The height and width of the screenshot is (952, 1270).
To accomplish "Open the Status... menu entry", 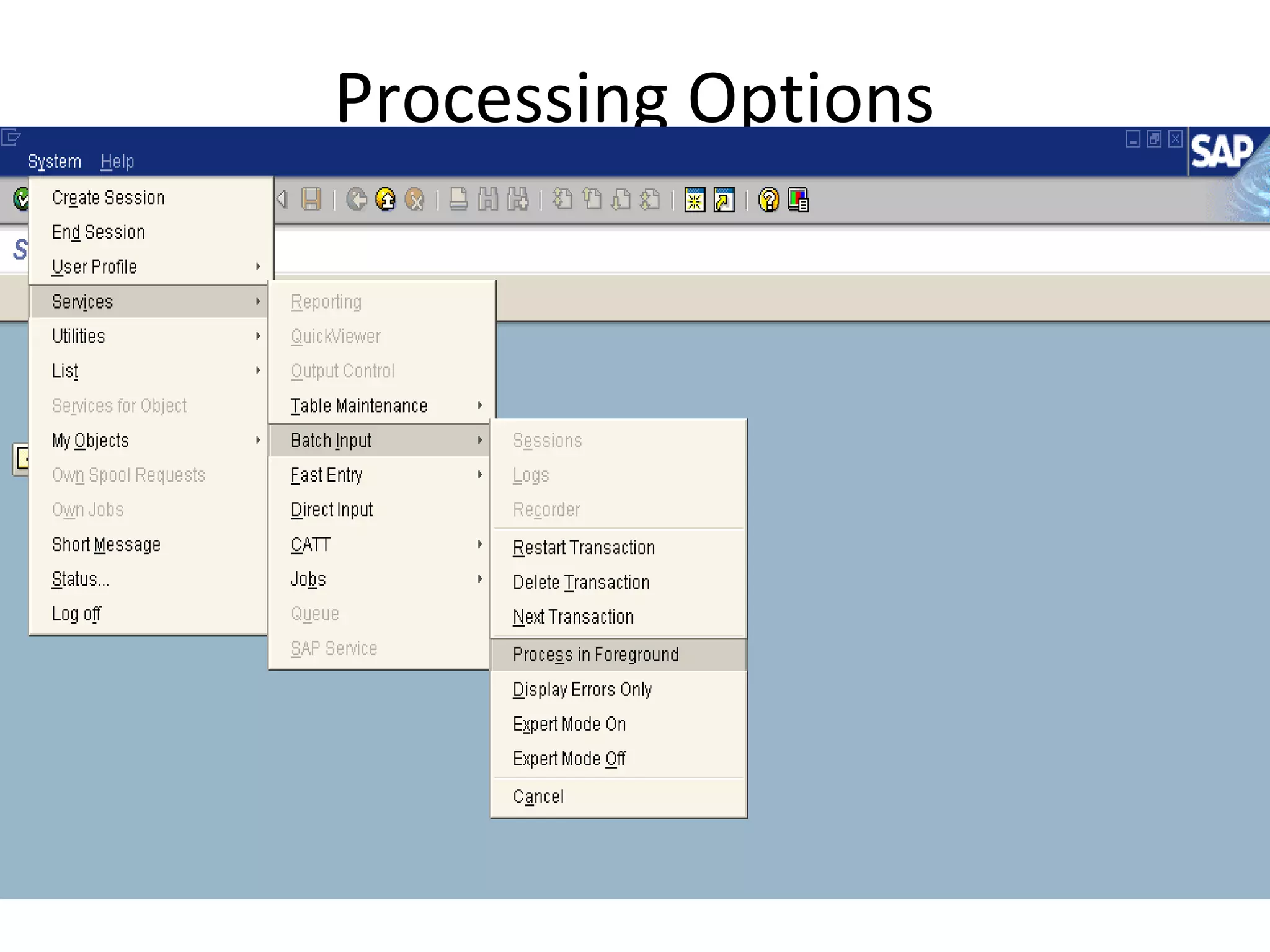I will (x=149, y=580).
